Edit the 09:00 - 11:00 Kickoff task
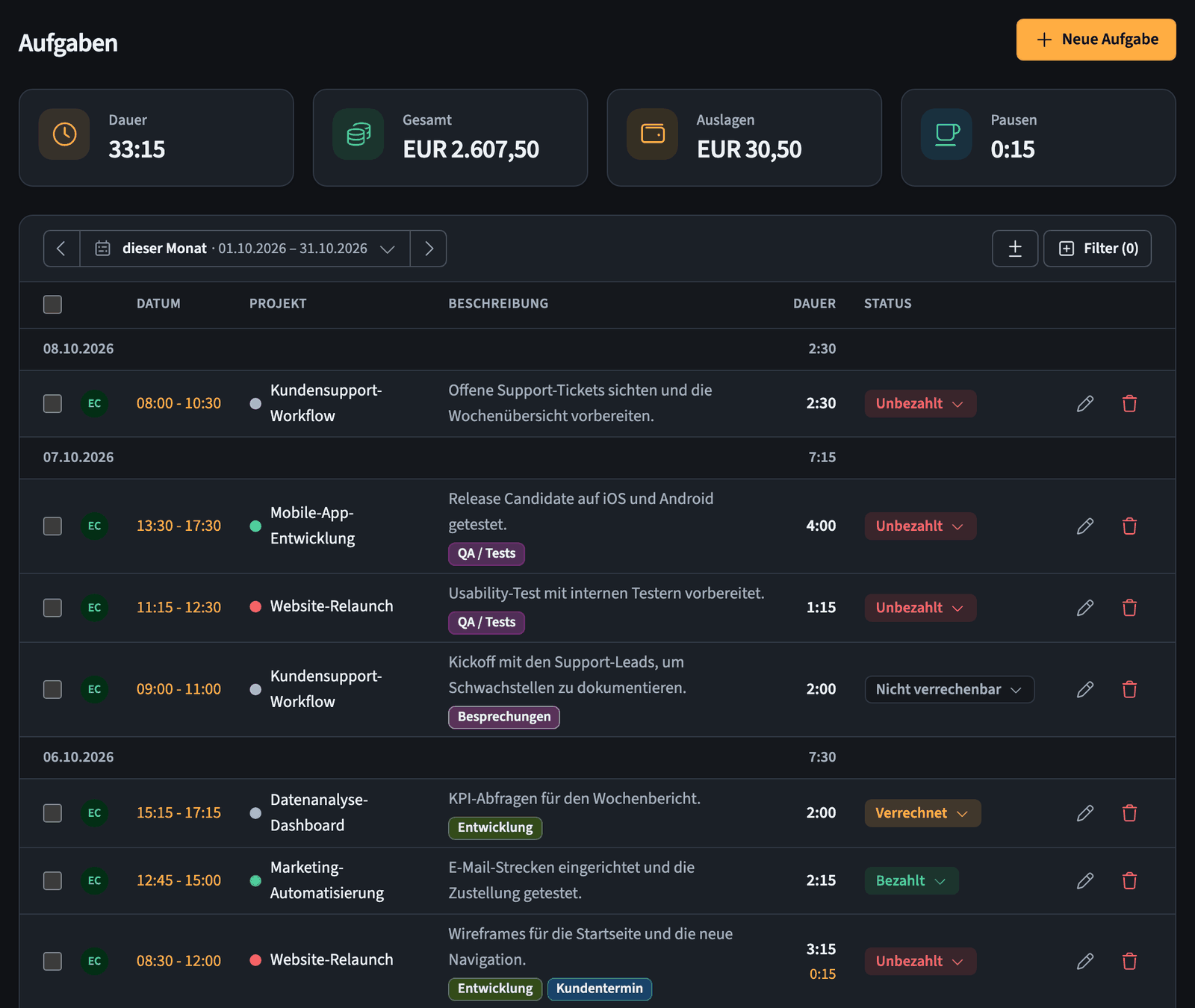Viewport: 1195px width, 1008px height. pyautogui.click(x=1085, y=689)
